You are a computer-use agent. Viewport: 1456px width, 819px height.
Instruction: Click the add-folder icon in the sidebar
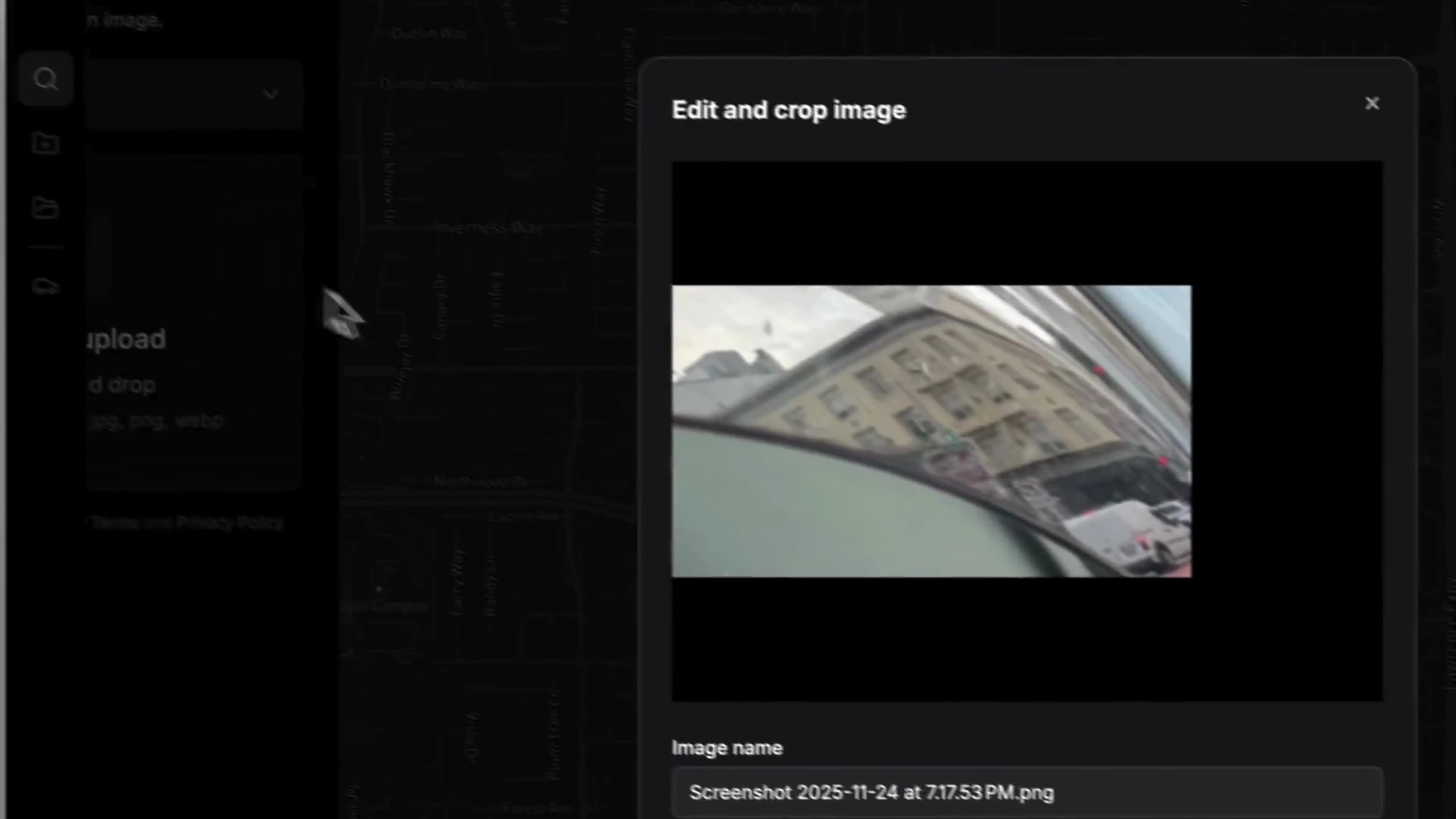pos(45,143)
